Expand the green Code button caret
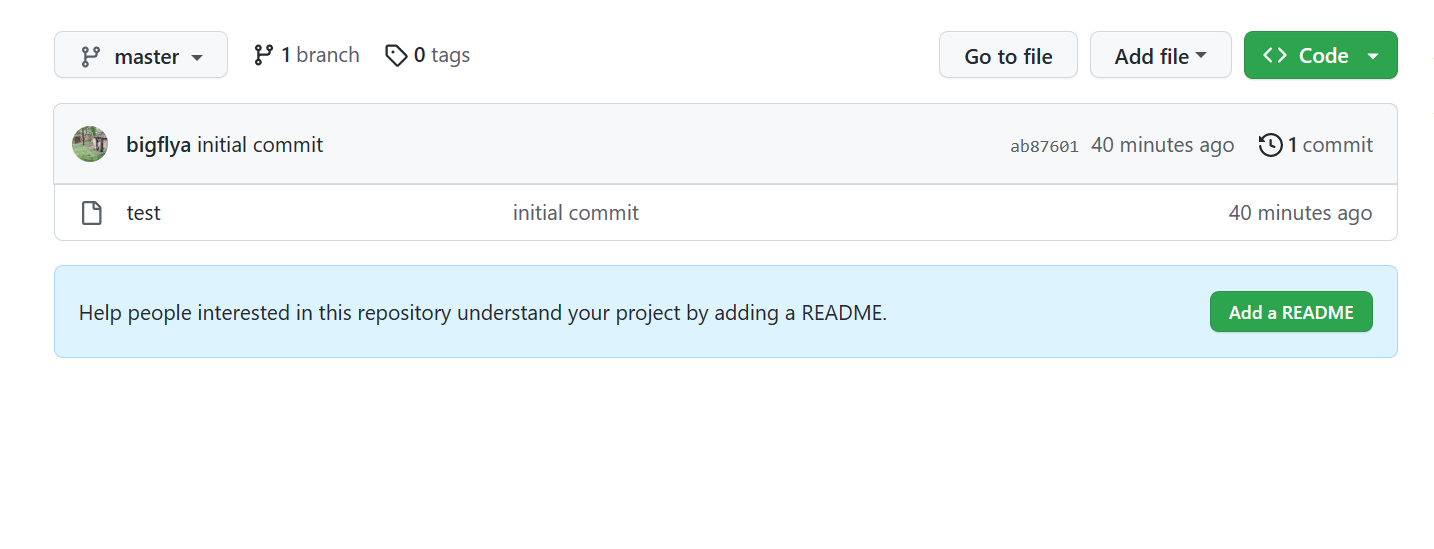Screen dimensions: 1434x549 coord(1373,56)
